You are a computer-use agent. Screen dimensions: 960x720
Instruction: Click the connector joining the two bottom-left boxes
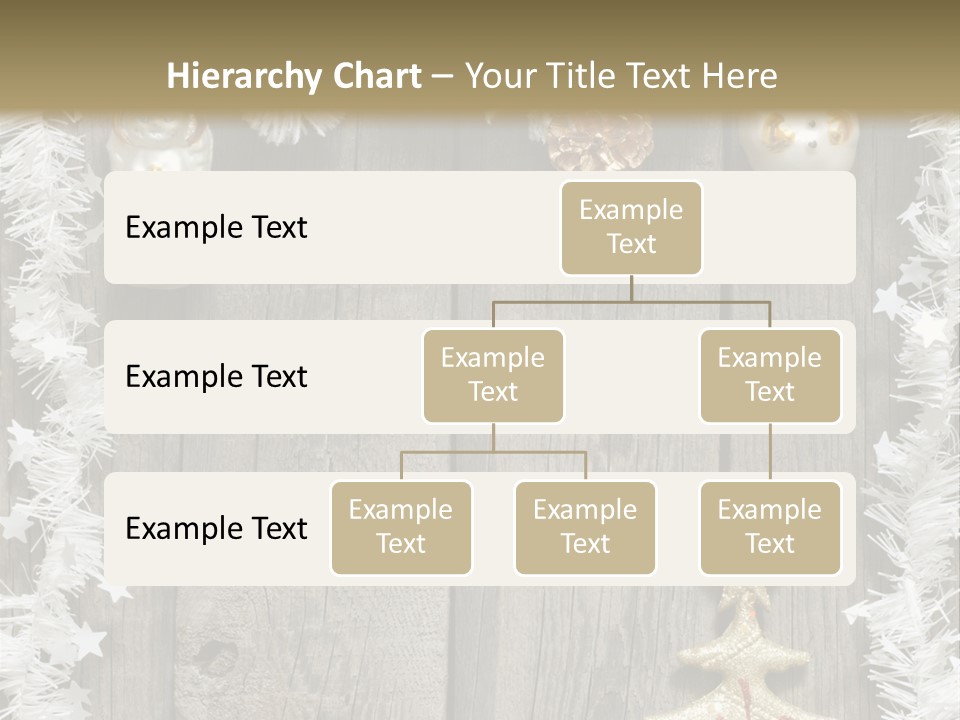493,452
